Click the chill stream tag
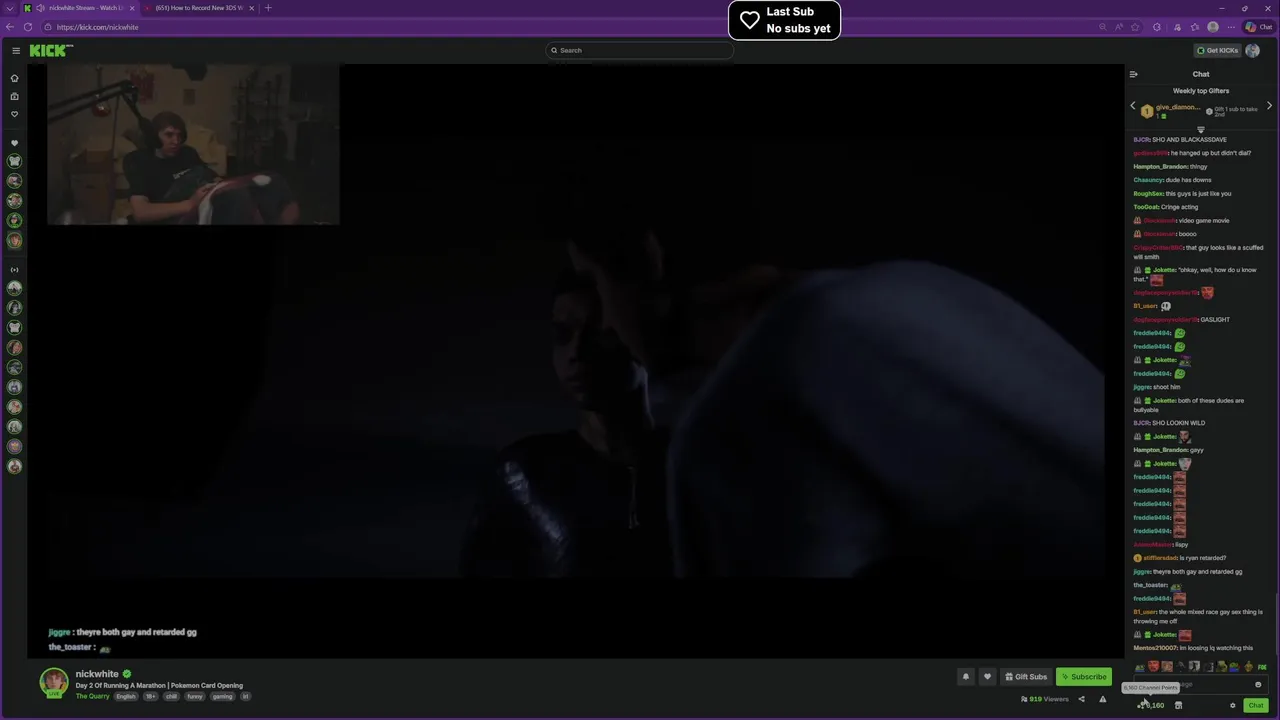The width and height of the screenshot is (1280, 720). click(171, 696)
